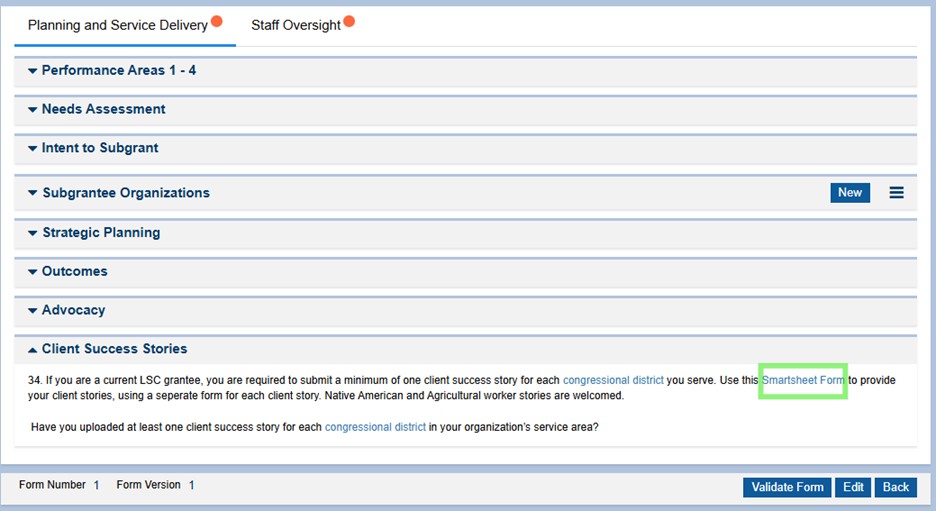
Task: Collapse the Client Success Stories section
Action: coord(114,349)
